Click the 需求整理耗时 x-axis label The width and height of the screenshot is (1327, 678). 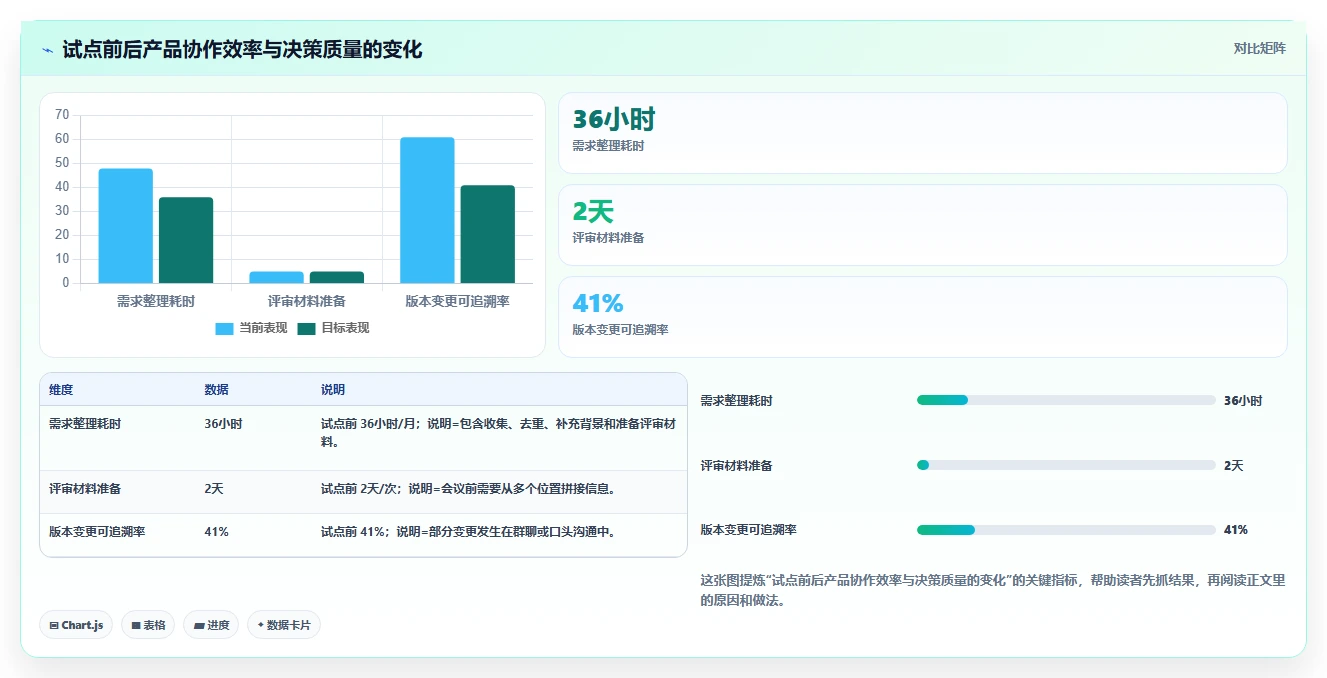click(156, 301)
